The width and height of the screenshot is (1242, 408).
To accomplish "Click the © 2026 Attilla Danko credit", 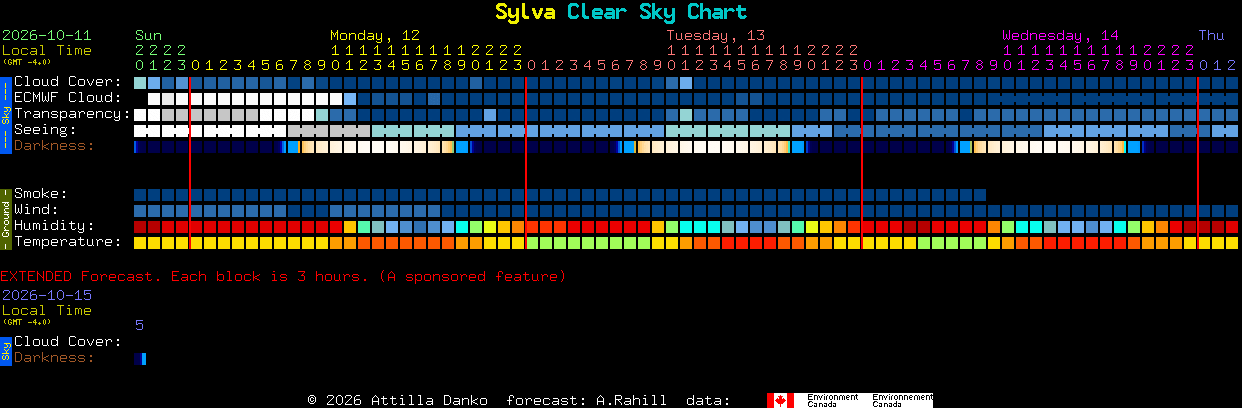I will 398,400.
